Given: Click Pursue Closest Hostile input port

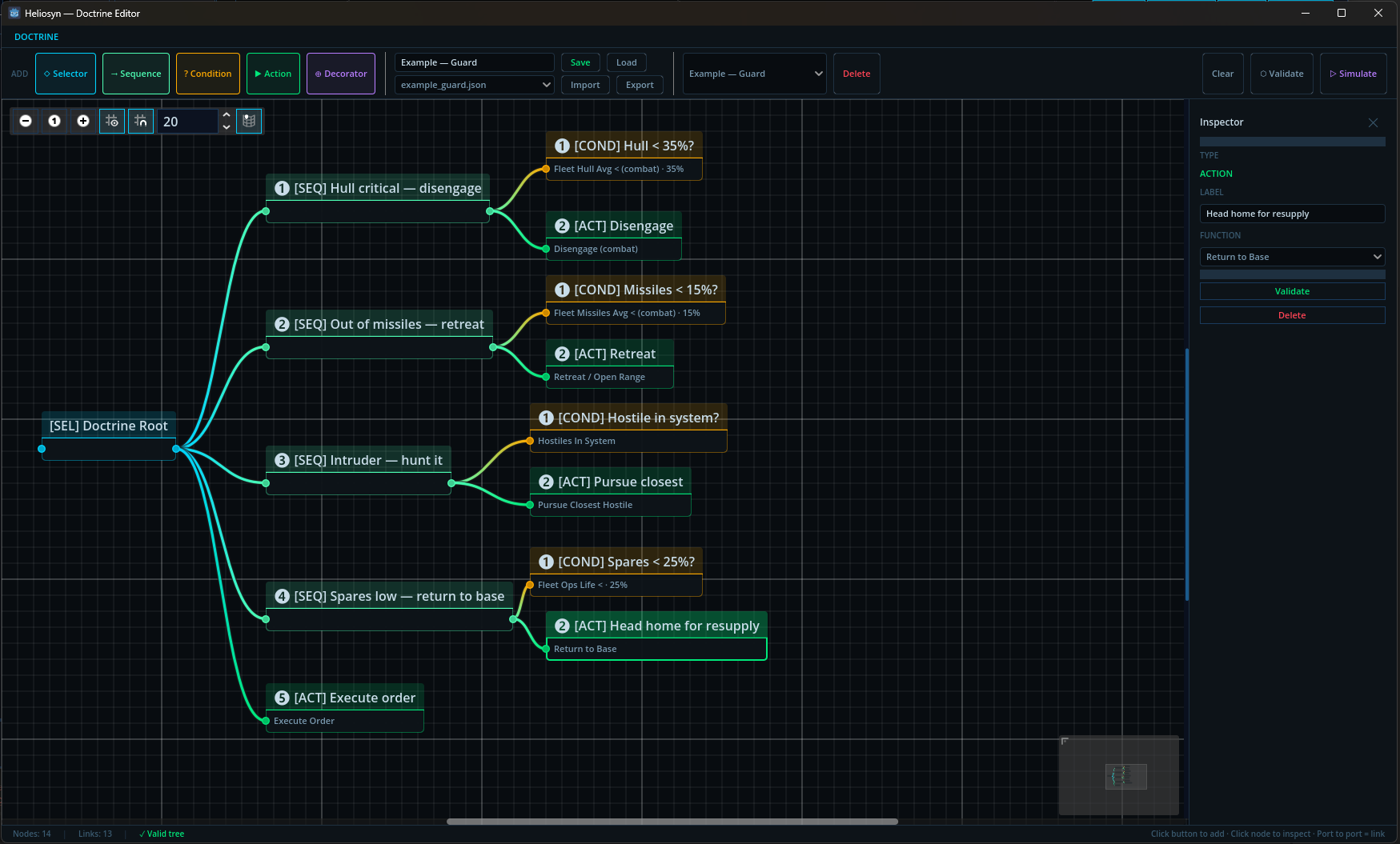Looking at the screenshot, I should click(x=530, y=505).
